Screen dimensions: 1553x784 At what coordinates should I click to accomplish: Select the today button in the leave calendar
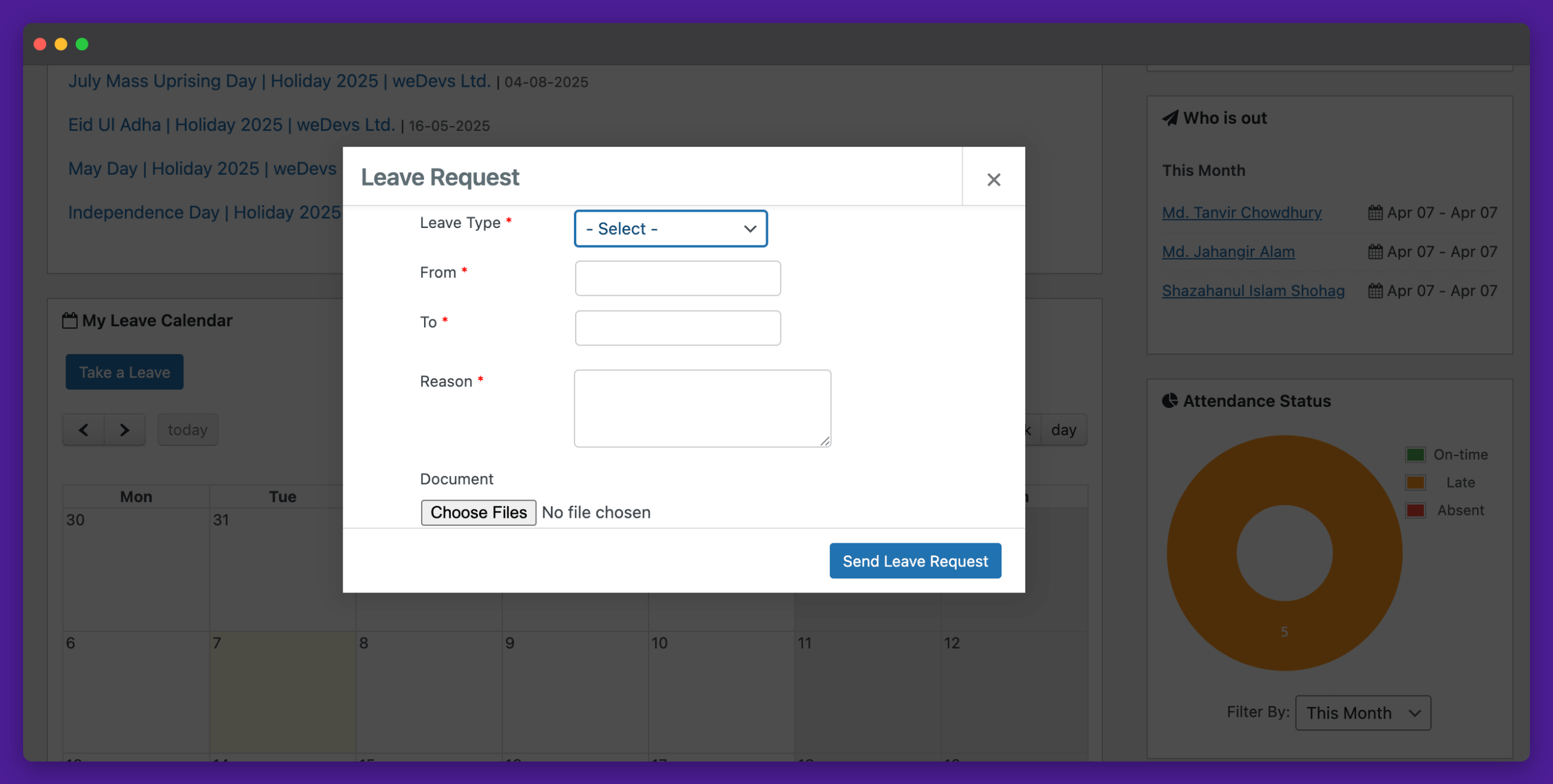point(187,429)
